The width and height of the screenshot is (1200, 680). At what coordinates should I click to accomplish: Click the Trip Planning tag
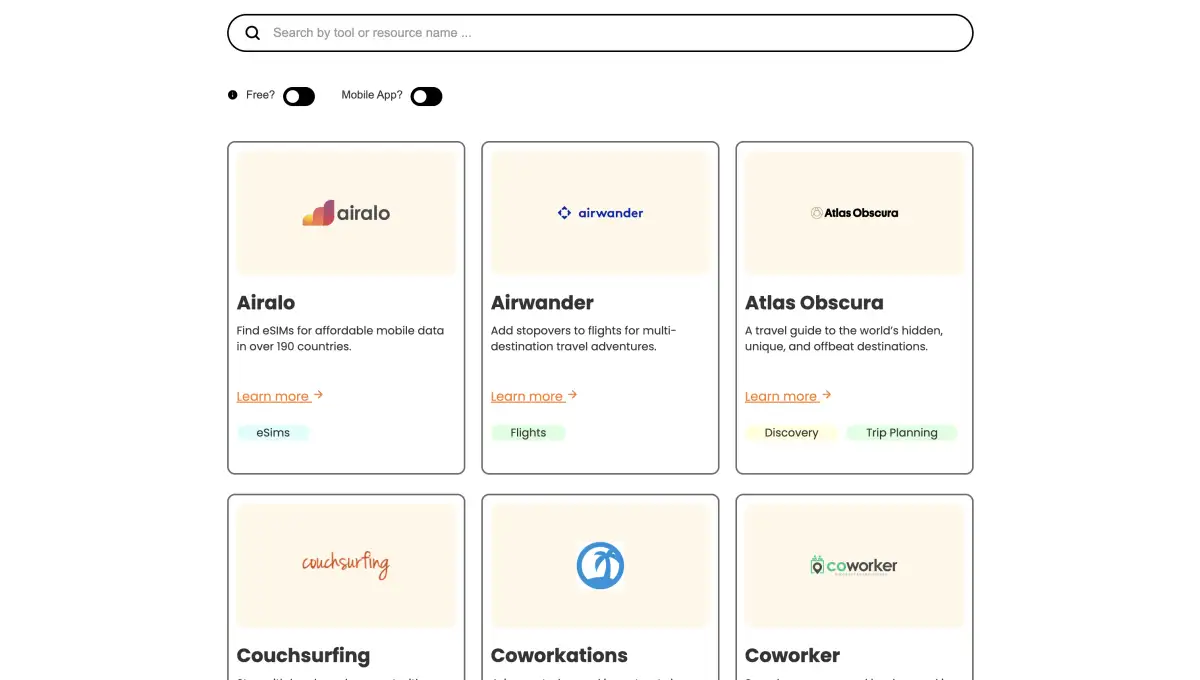(902, 433)
